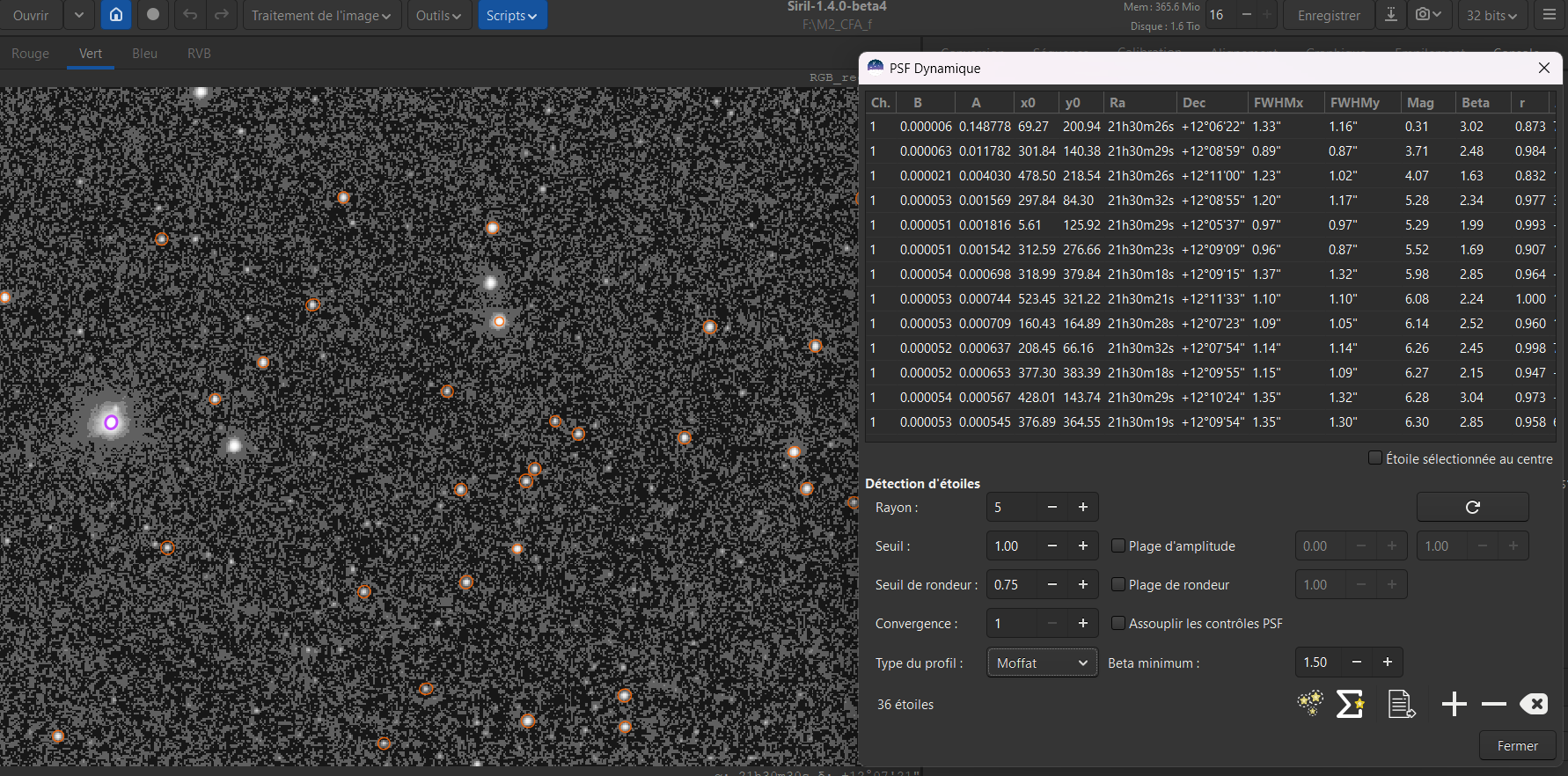
Task: Clear all stars with the backspace icon
Action: pos(1534,704)
